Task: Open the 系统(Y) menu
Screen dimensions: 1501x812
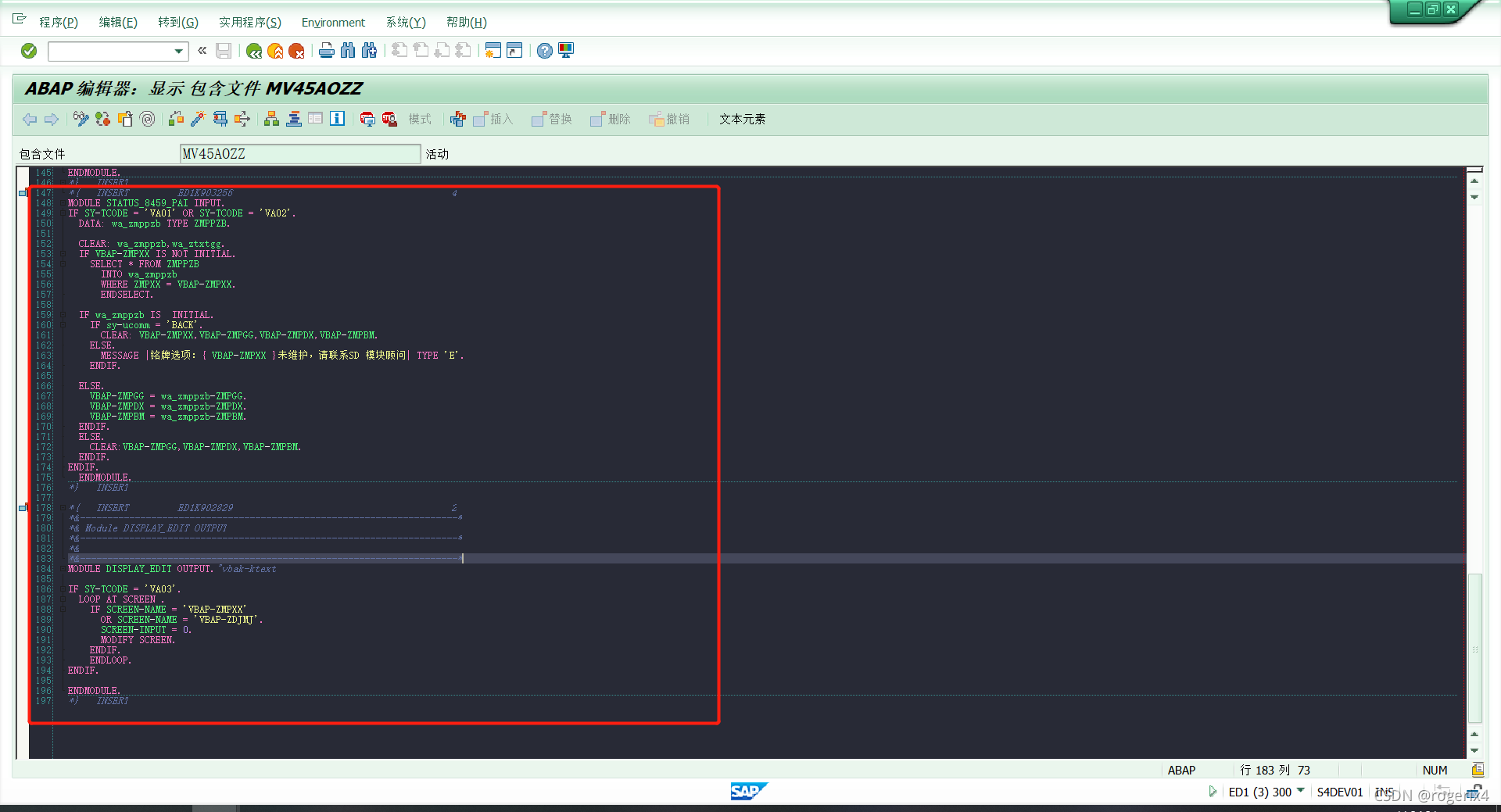Action: pyautogui.click(x=406, y=22)
